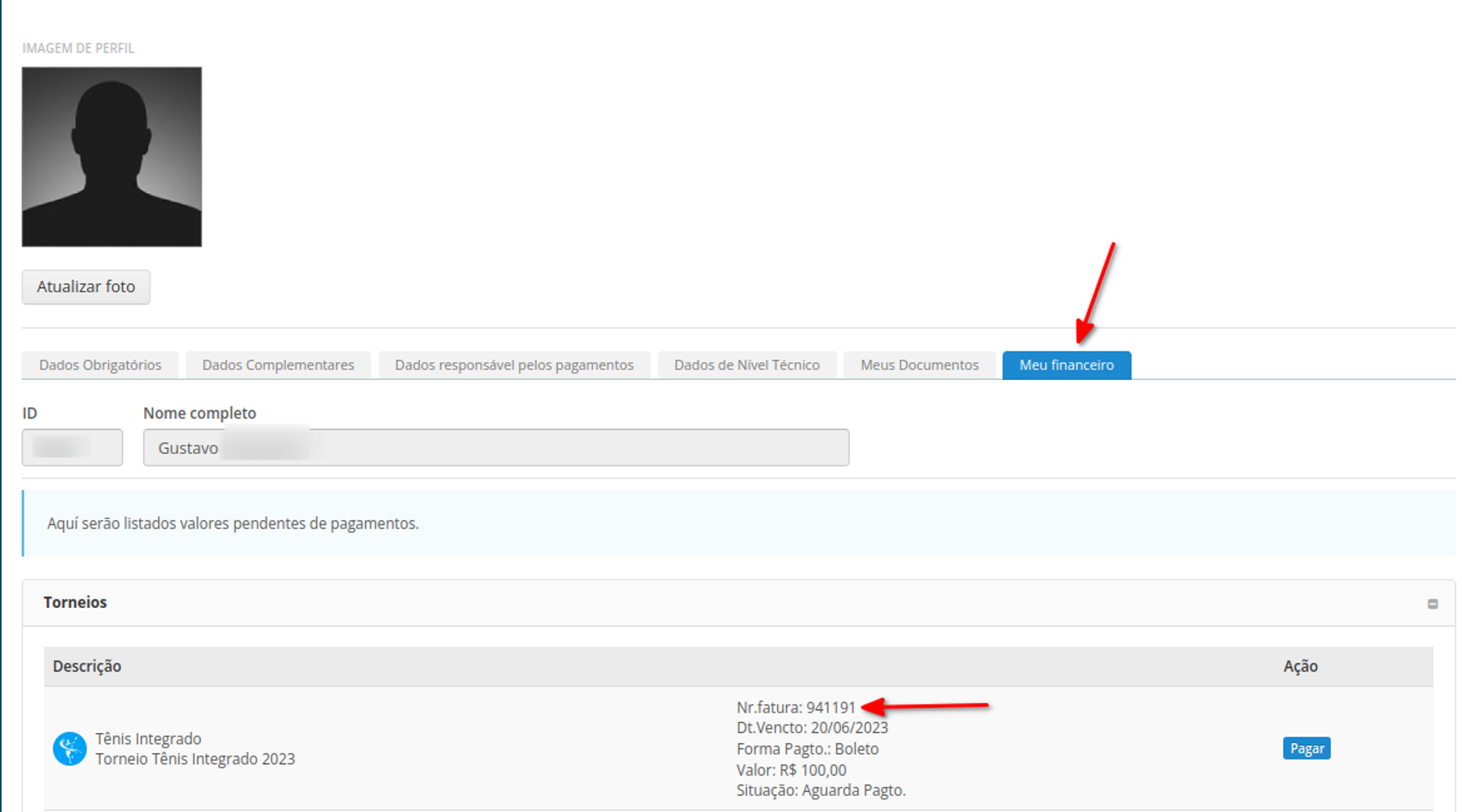Viewport: 1462px width, 812px height.
Task: Click the Nome completo field
Action: coord(496,447)
